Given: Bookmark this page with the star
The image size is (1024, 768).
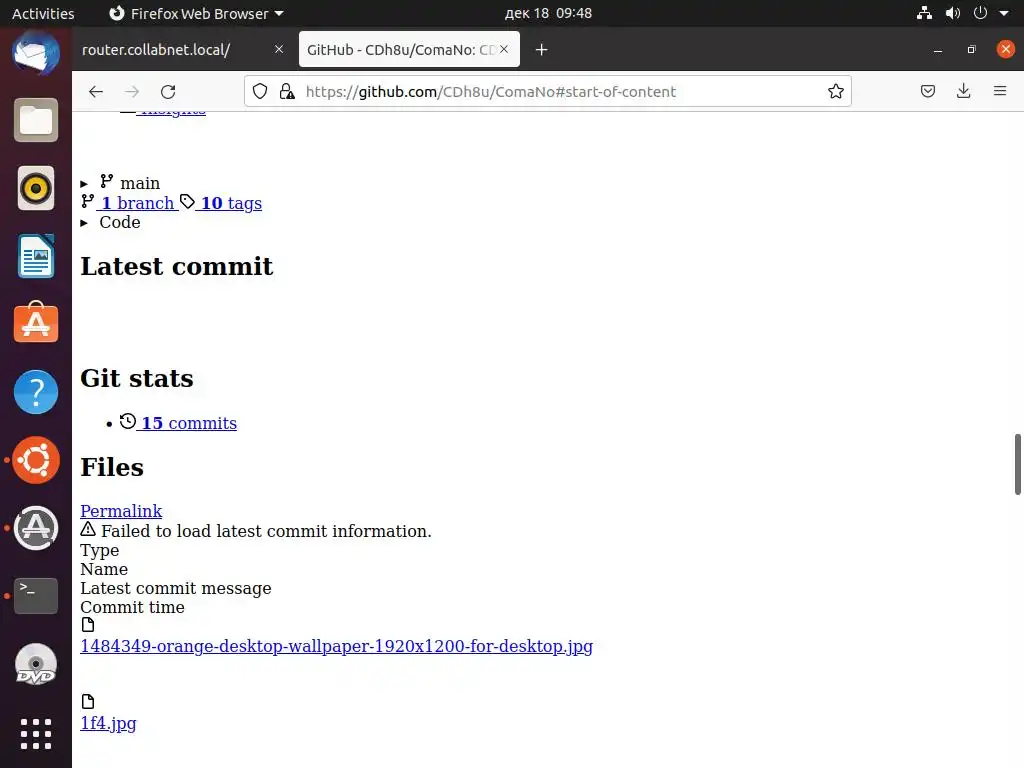Looking at the screenshot, I should pyautogui.click(x=835, y=91).
